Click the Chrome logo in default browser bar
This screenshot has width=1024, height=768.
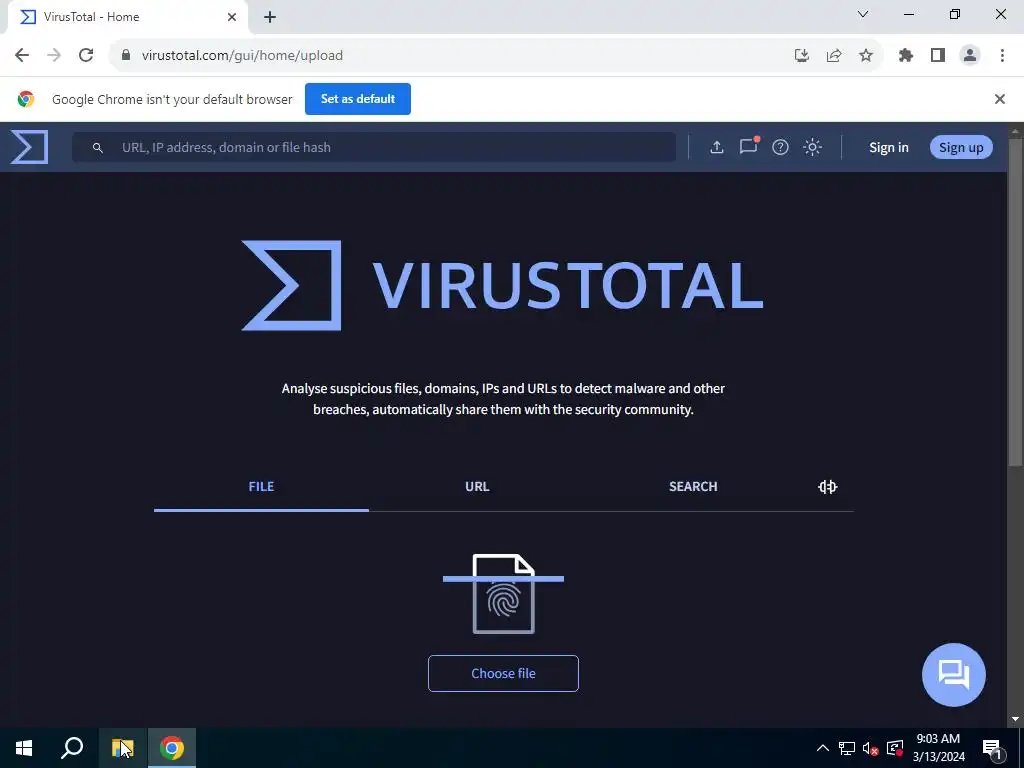[26, 99]
